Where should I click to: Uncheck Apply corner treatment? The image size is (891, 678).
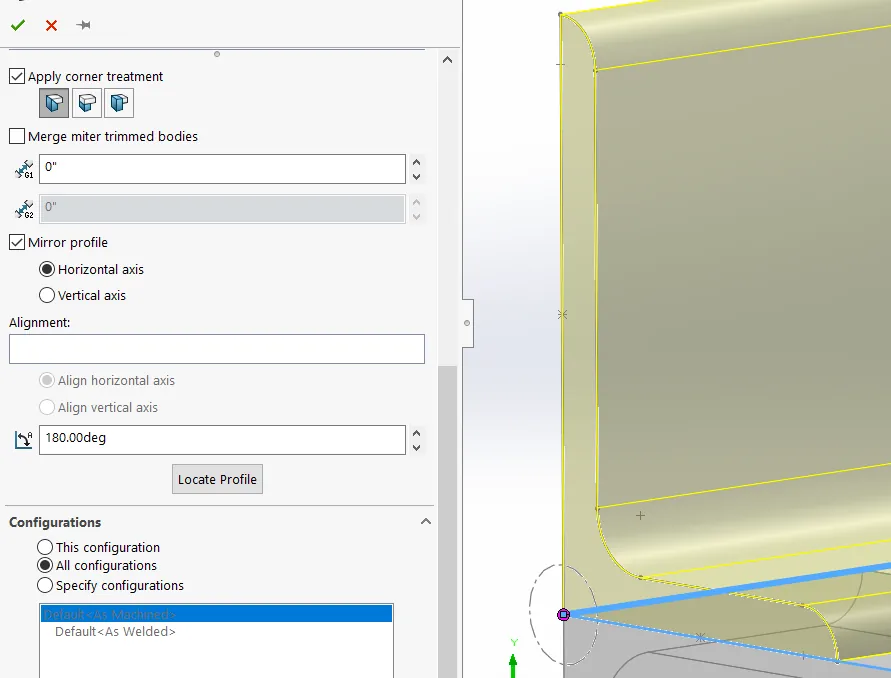(x=16, y=76)
